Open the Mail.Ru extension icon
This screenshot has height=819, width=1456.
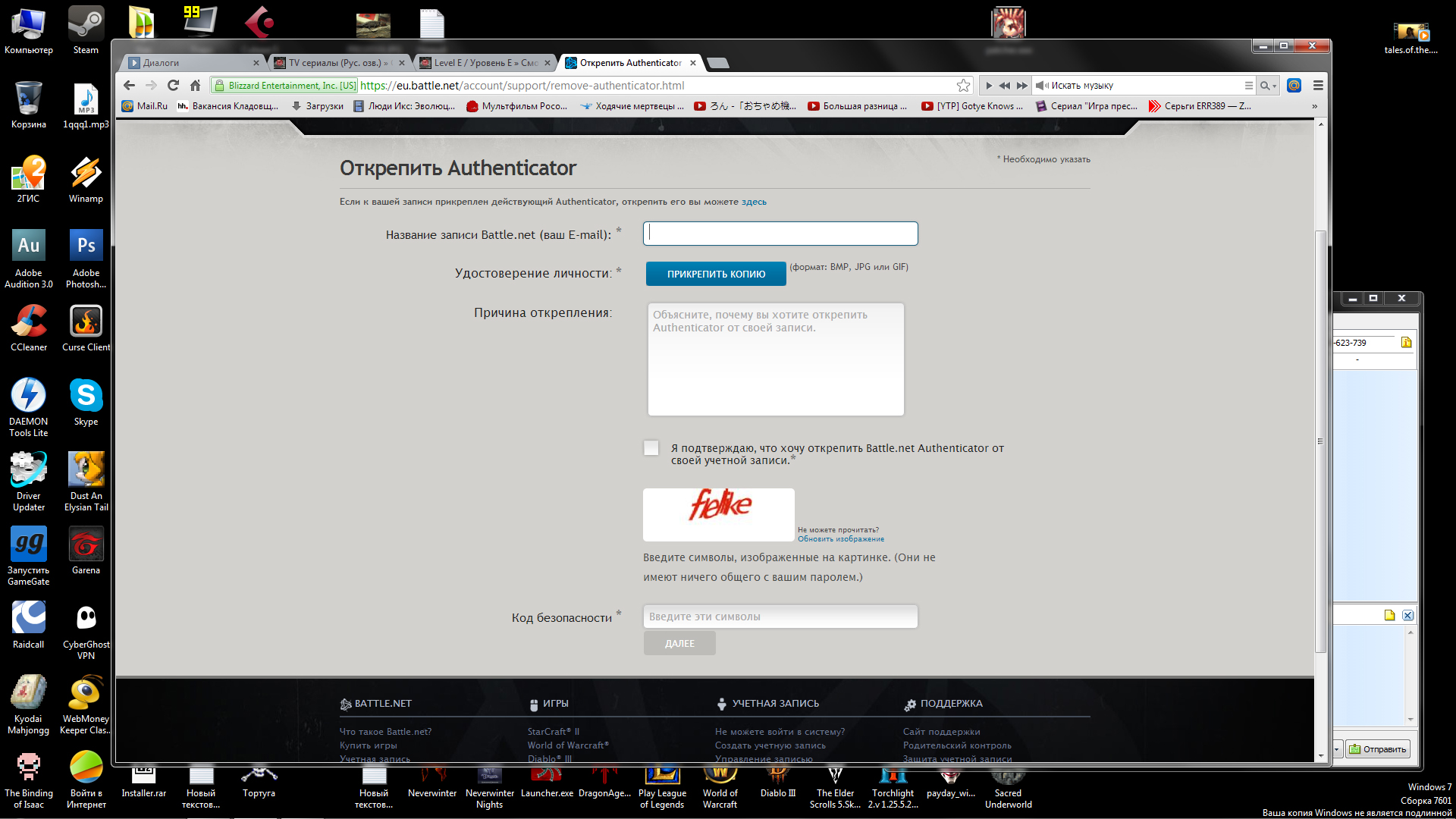tap(1294, 86)
